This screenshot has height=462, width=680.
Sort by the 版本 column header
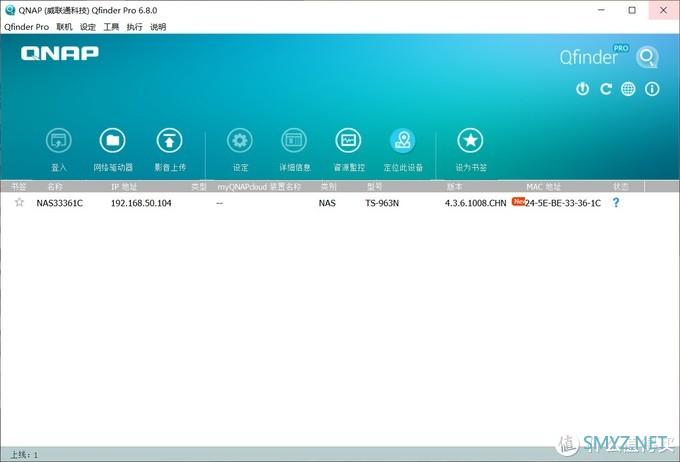[x=454, y=187]
